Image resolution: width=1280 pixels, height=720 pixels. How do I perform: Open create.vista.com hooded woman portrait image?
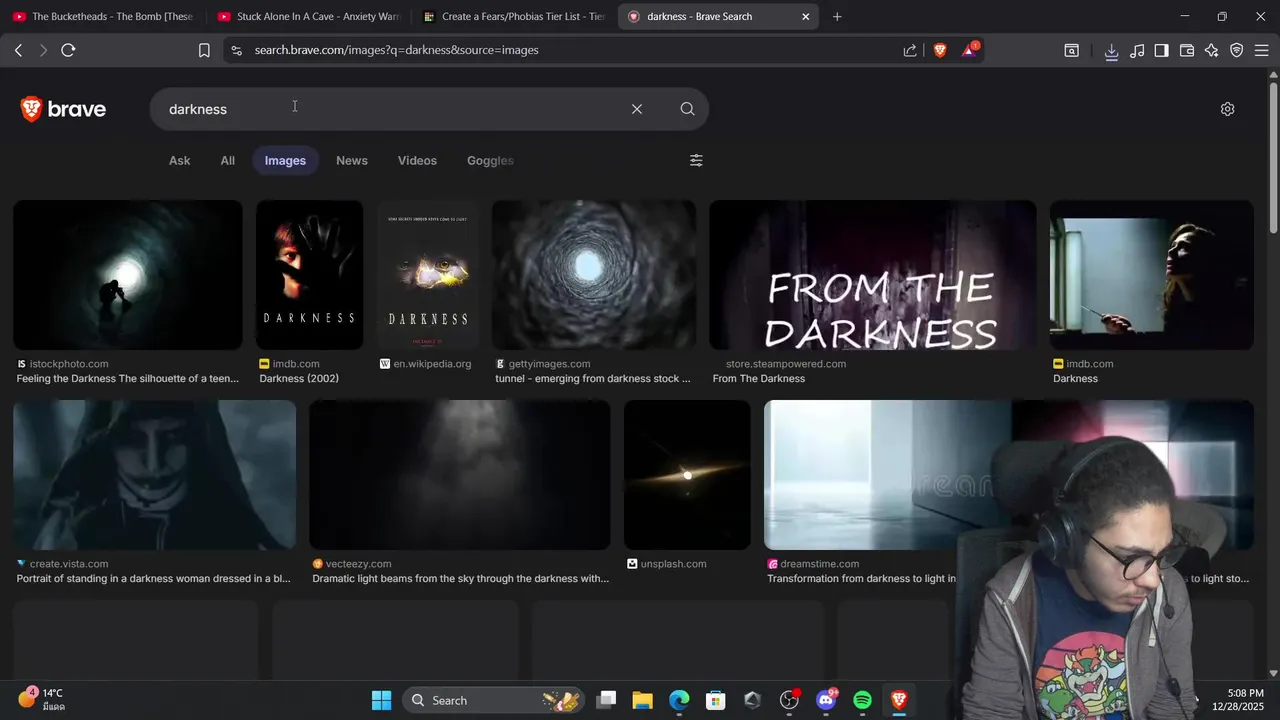point(154,475)
